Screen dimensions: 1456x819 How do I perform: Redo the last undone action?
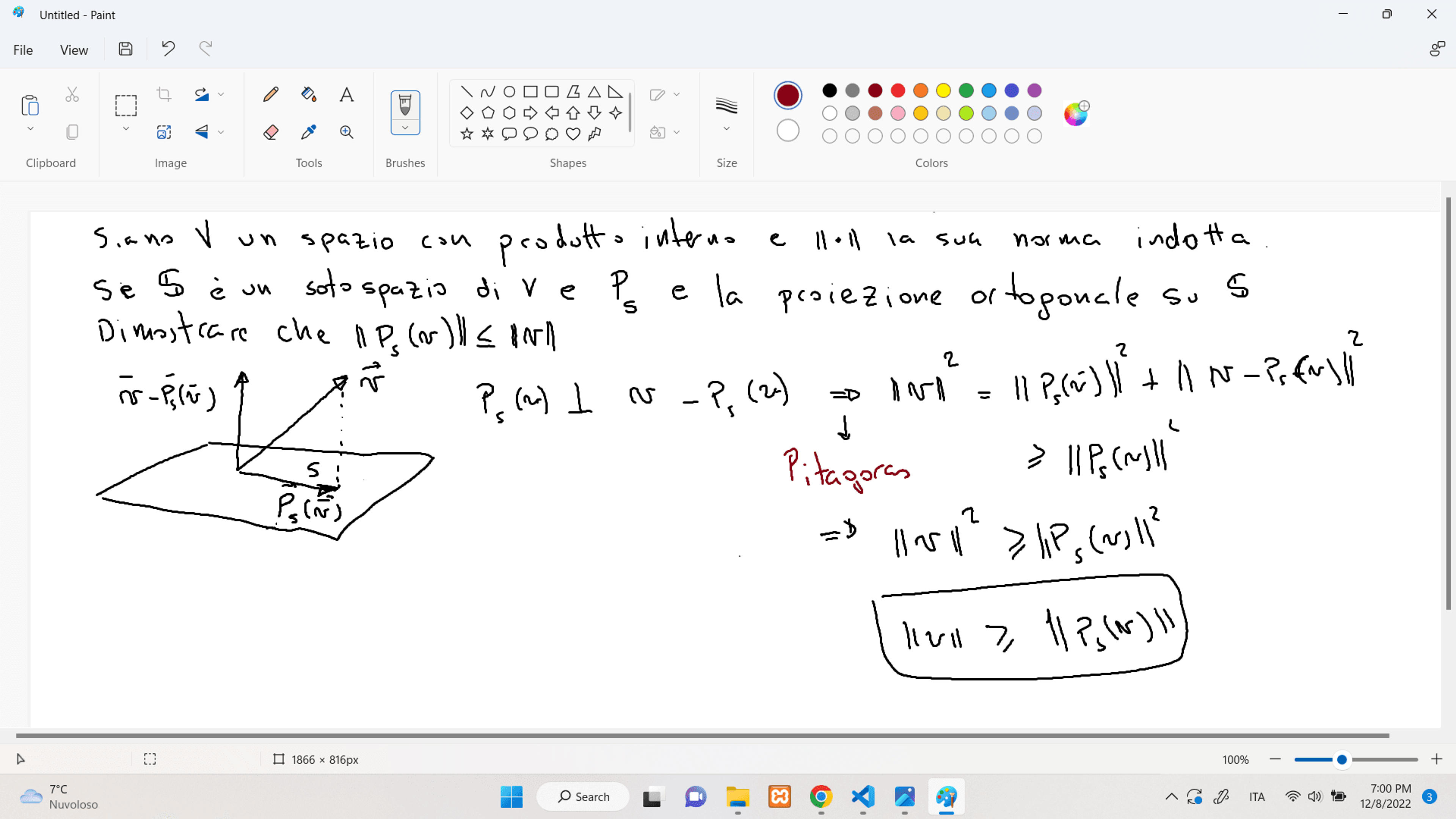[206, 49]
